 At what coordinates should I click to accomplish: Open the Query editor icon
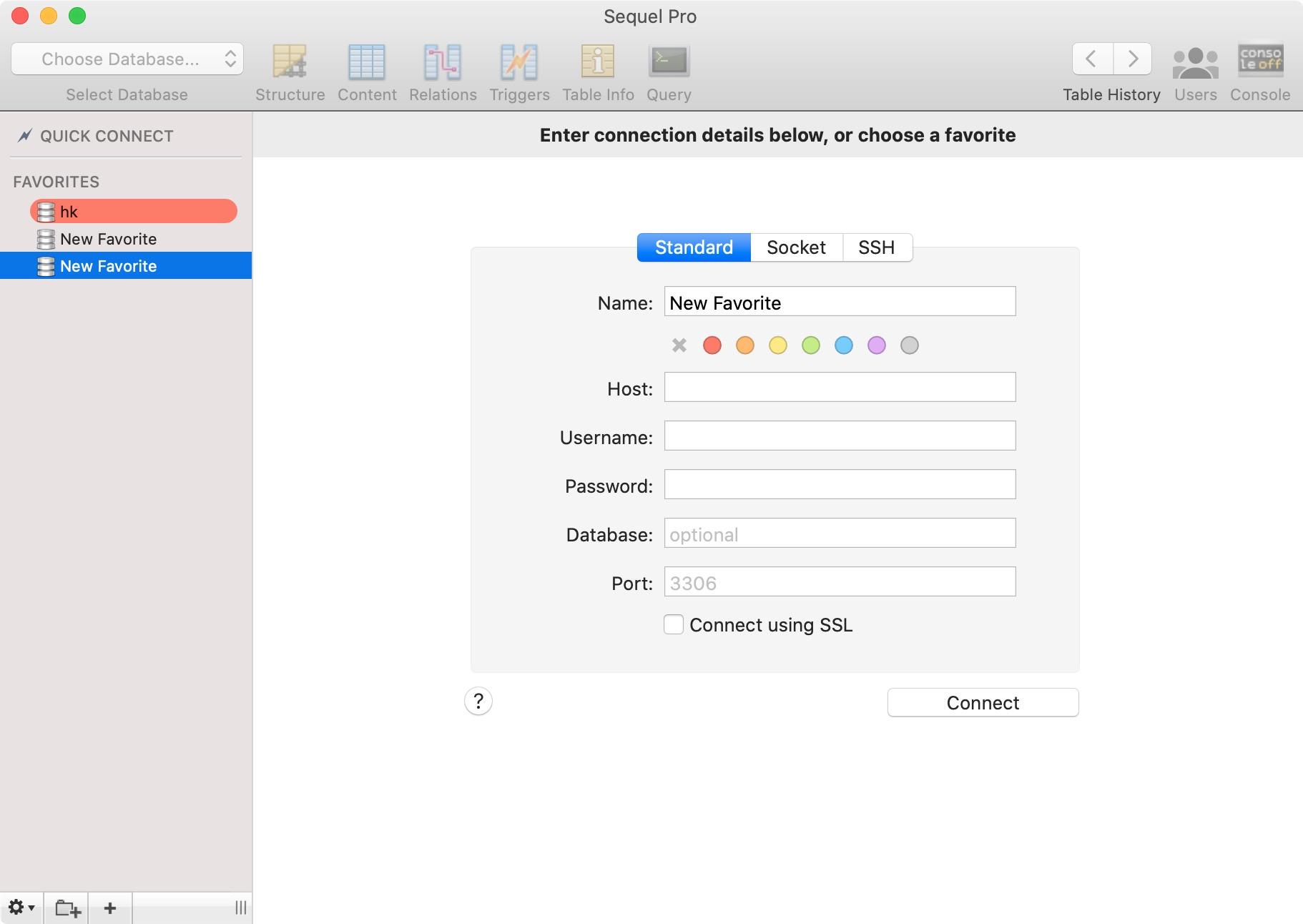pyautogui.click(x=669, y=62)
